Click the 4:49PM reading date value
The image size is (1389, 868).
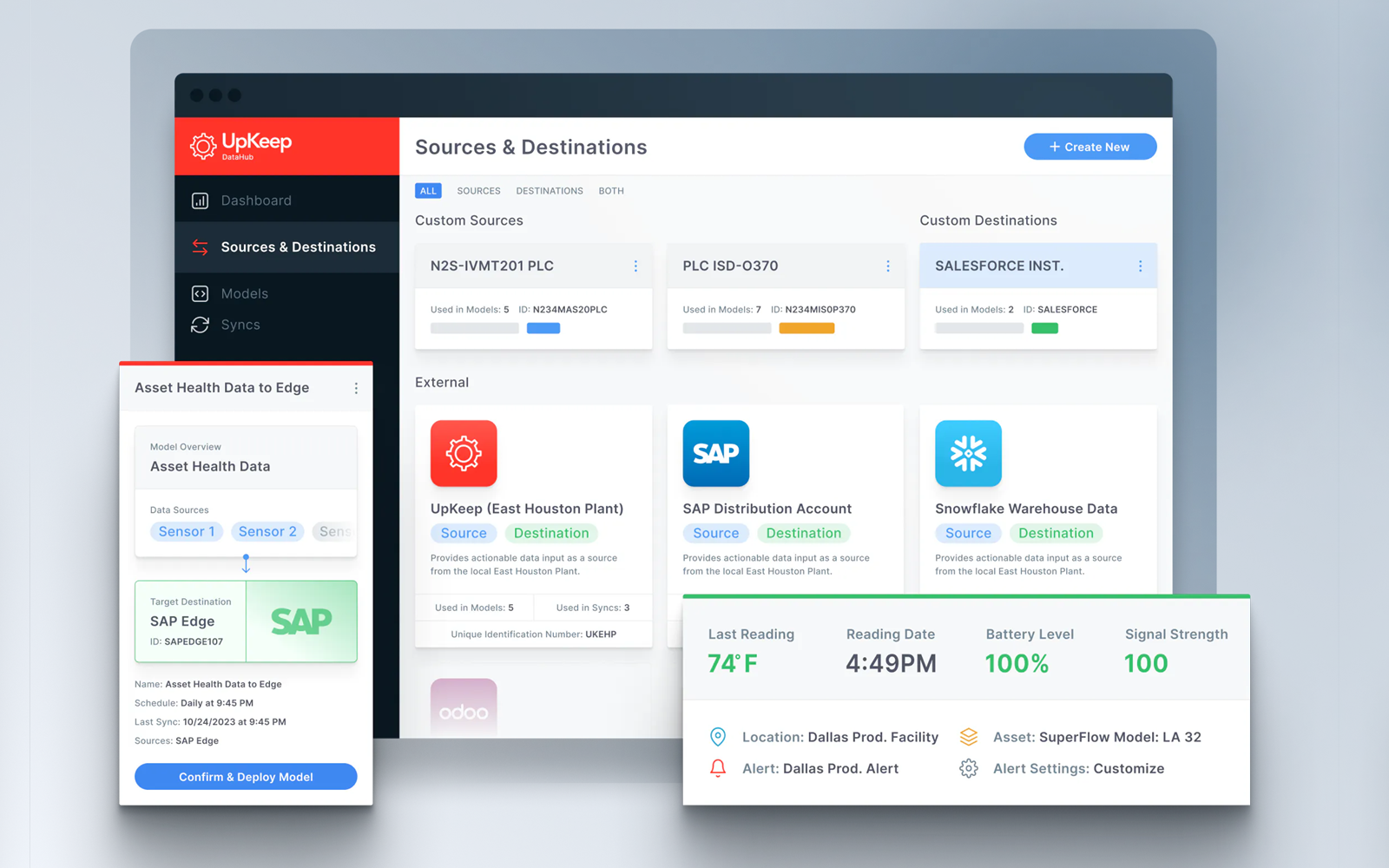pyautogui.click(x=891, y=664)
